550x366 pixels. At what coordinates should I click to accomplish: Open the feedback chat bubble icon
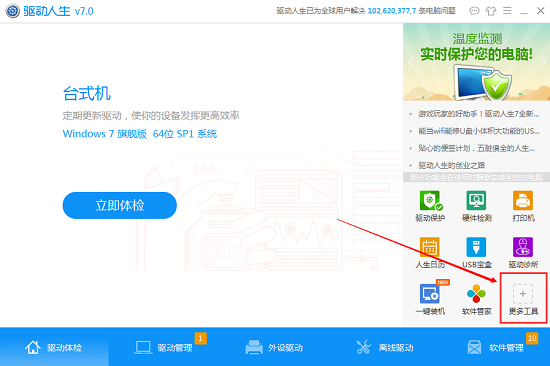[x=474, y=11]
